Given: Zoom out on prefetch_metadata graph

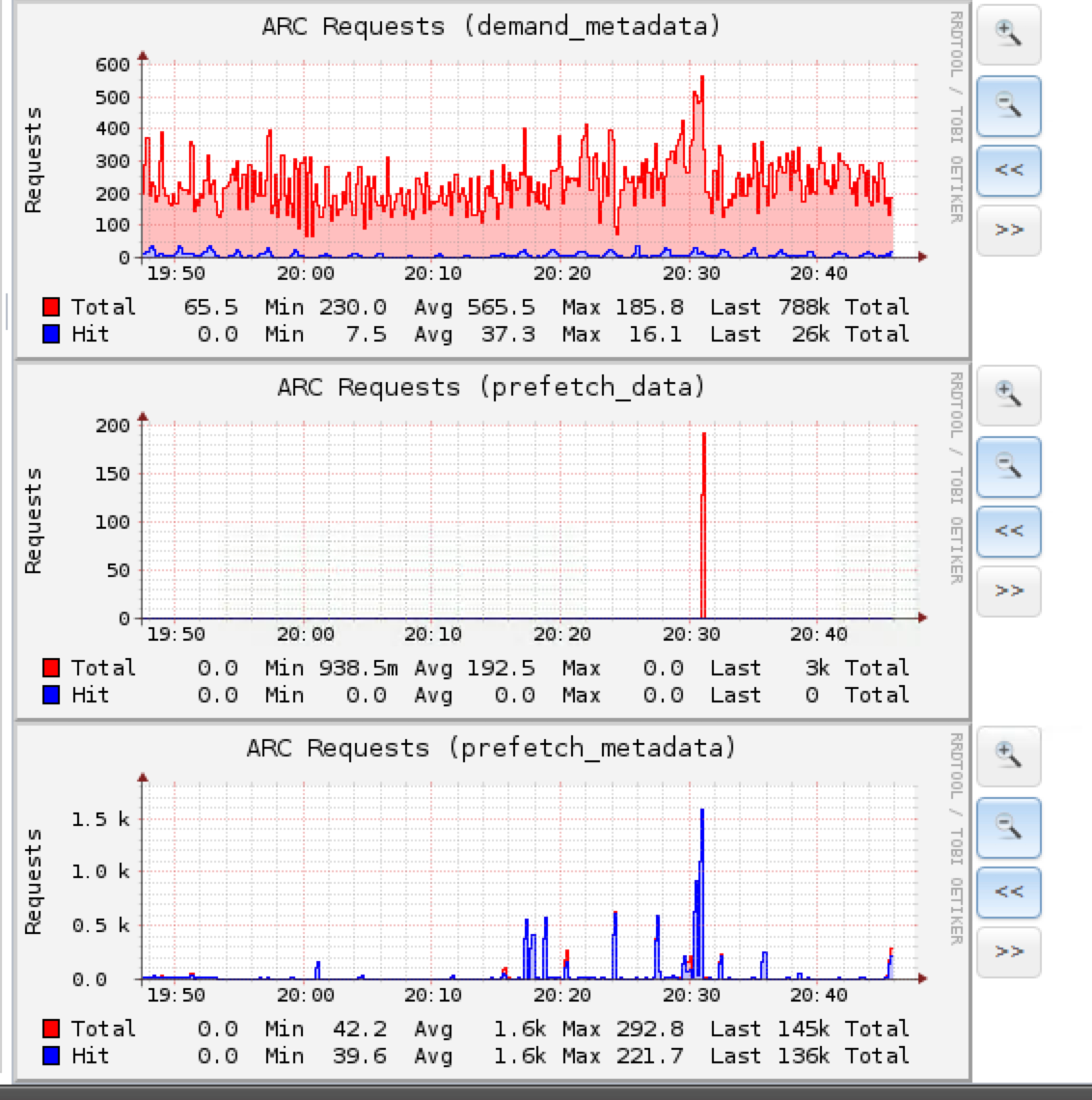Looking at the screenshot, I should point(1008,828).
